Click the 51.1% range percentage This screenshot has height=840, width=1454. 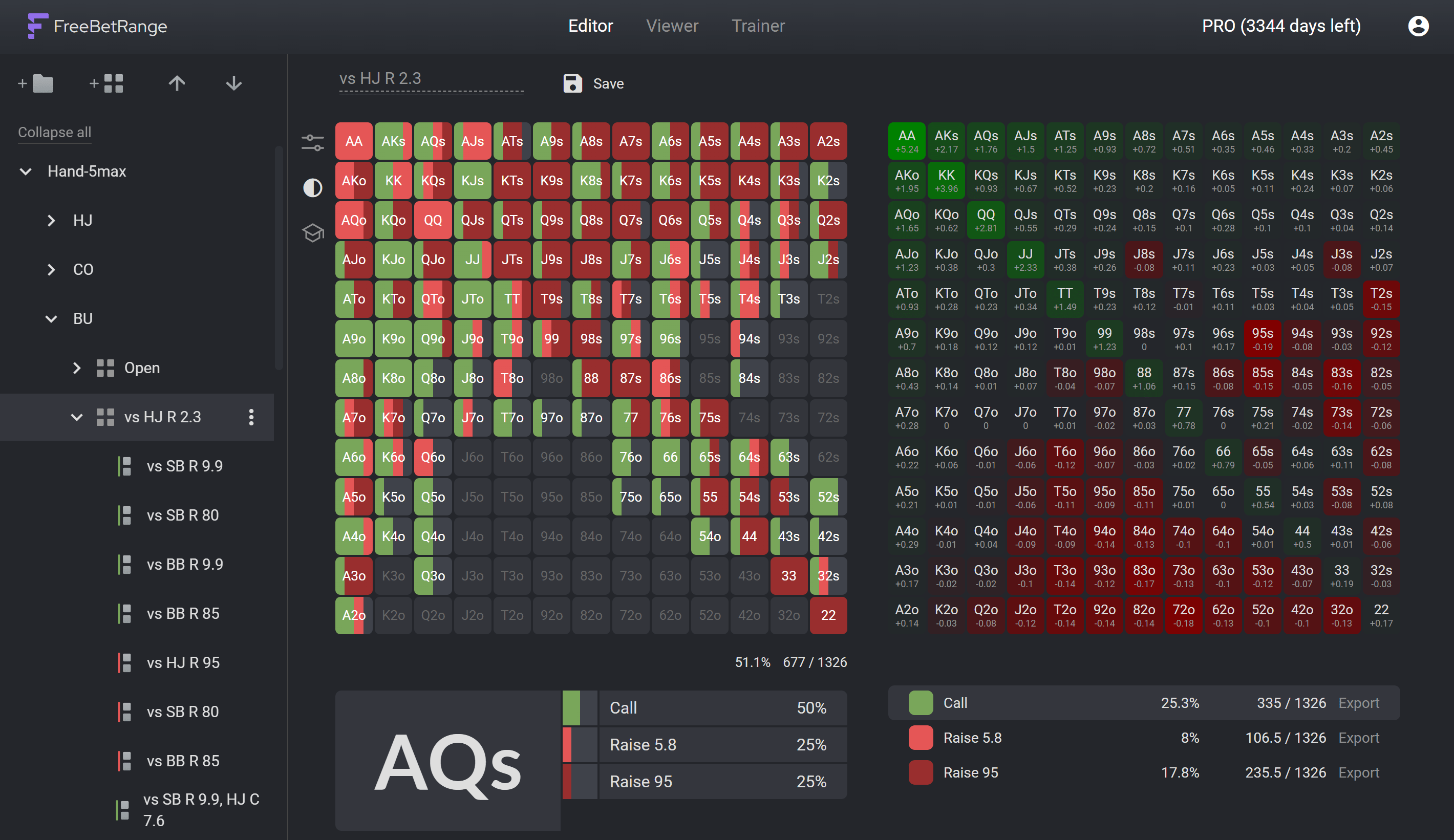click(x=753, y=662)
